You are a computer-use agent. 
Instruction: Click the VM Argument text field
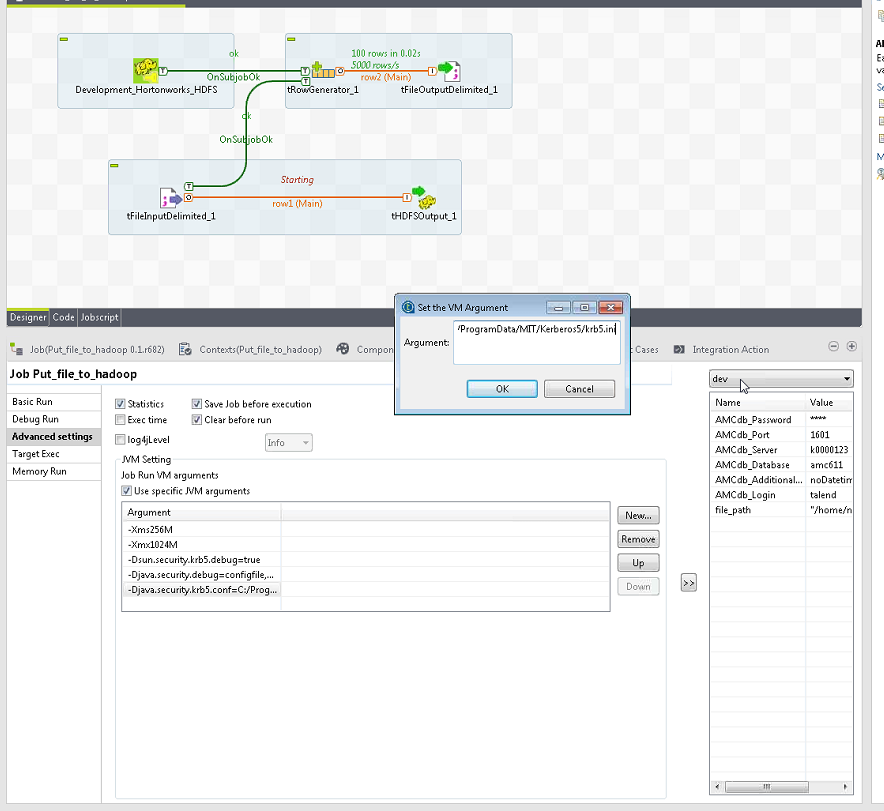[x=536, y=343]
